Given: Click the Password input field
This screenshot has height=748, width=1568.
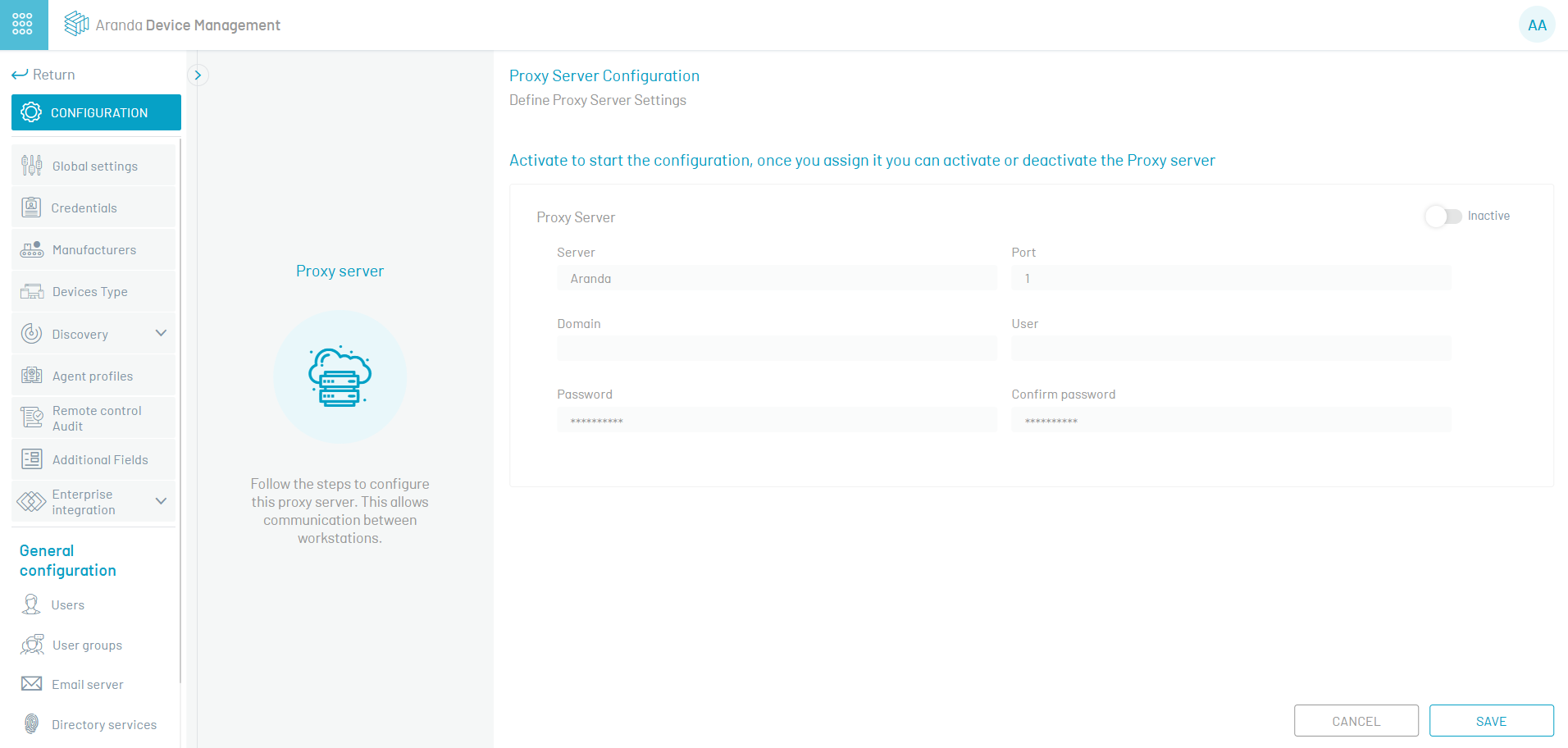Looking at the screenshot, I should pos(777,420).
